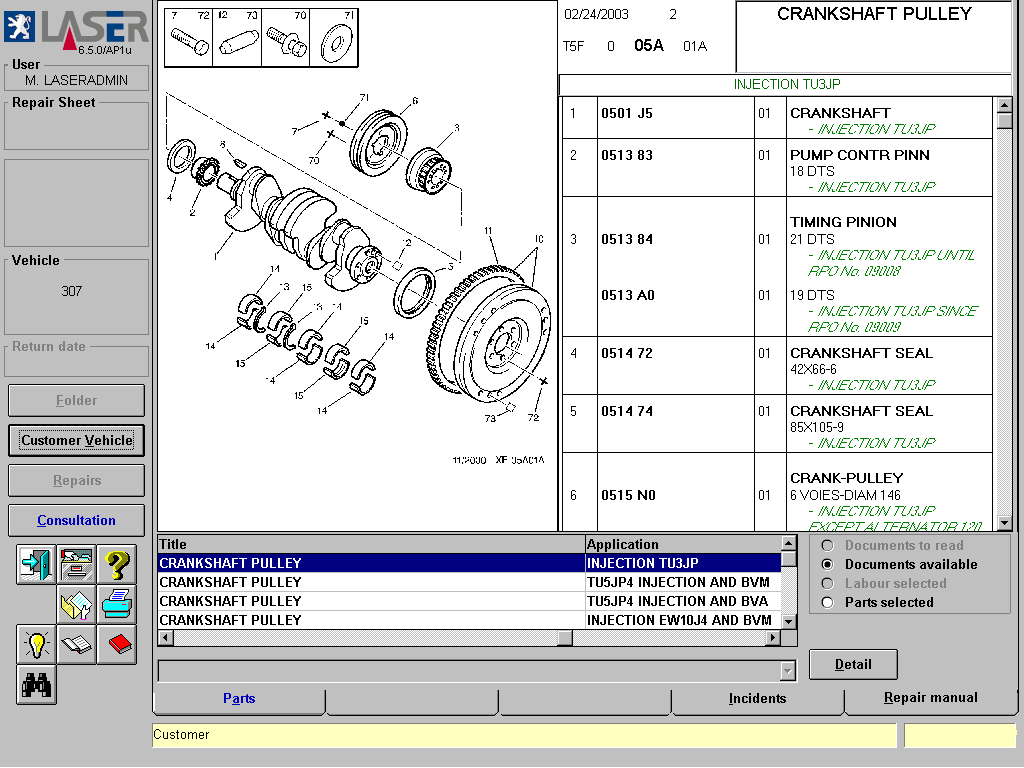
Task: Select the Labour selected radio button
Action: pos(827,583)
